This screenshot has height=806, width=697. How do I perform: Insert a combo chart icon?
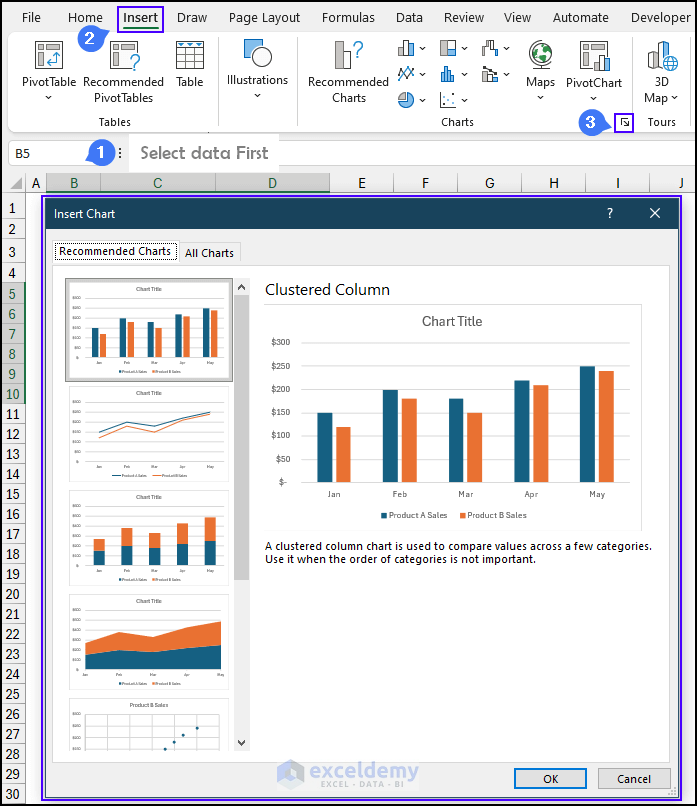click(490, 74)
